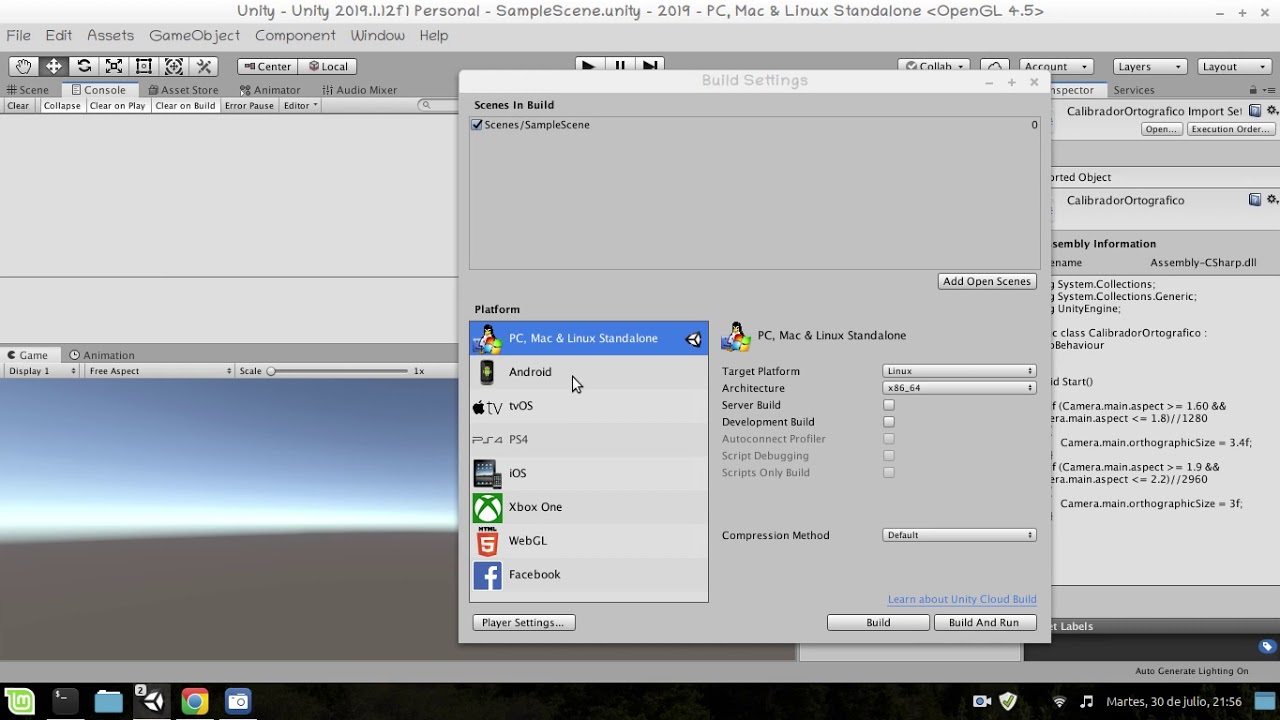Viewport: 1280px width, 720px height.
Task: Click the Play button
Action: [588, 66]
